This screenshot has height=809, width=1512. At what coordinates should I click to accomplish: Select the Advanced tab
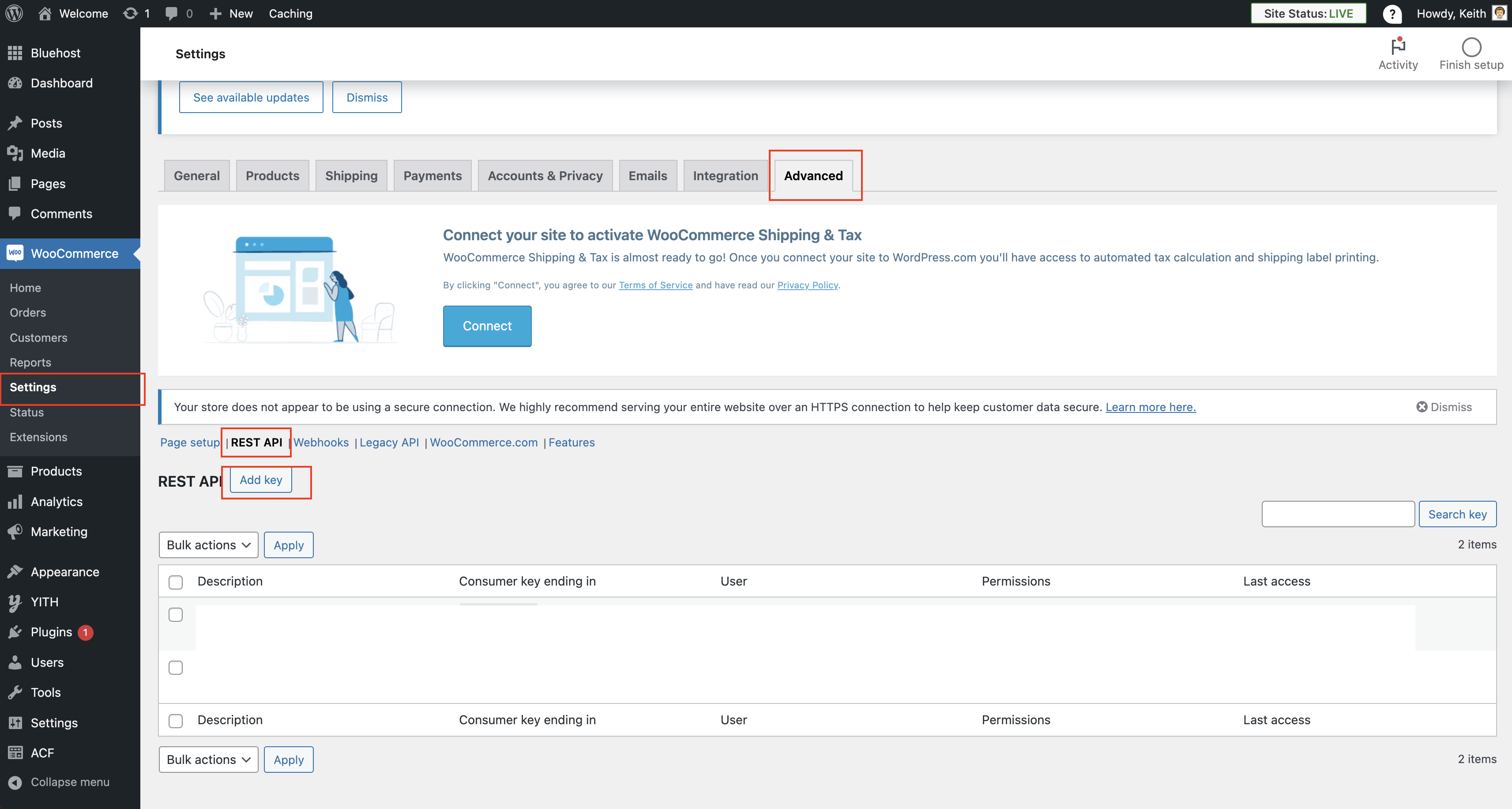click(813, 176)
